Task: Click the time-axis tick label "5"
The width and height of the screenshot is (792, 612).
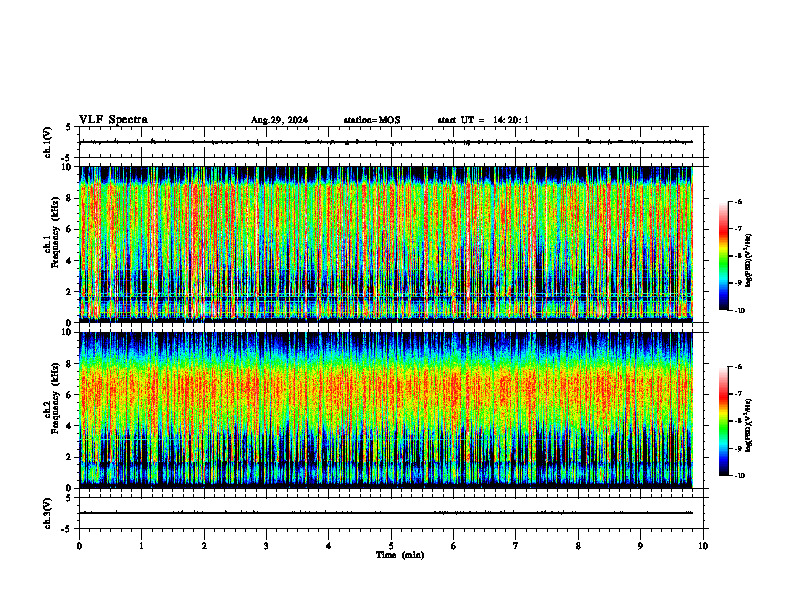Action: click(x=391, y=546)
